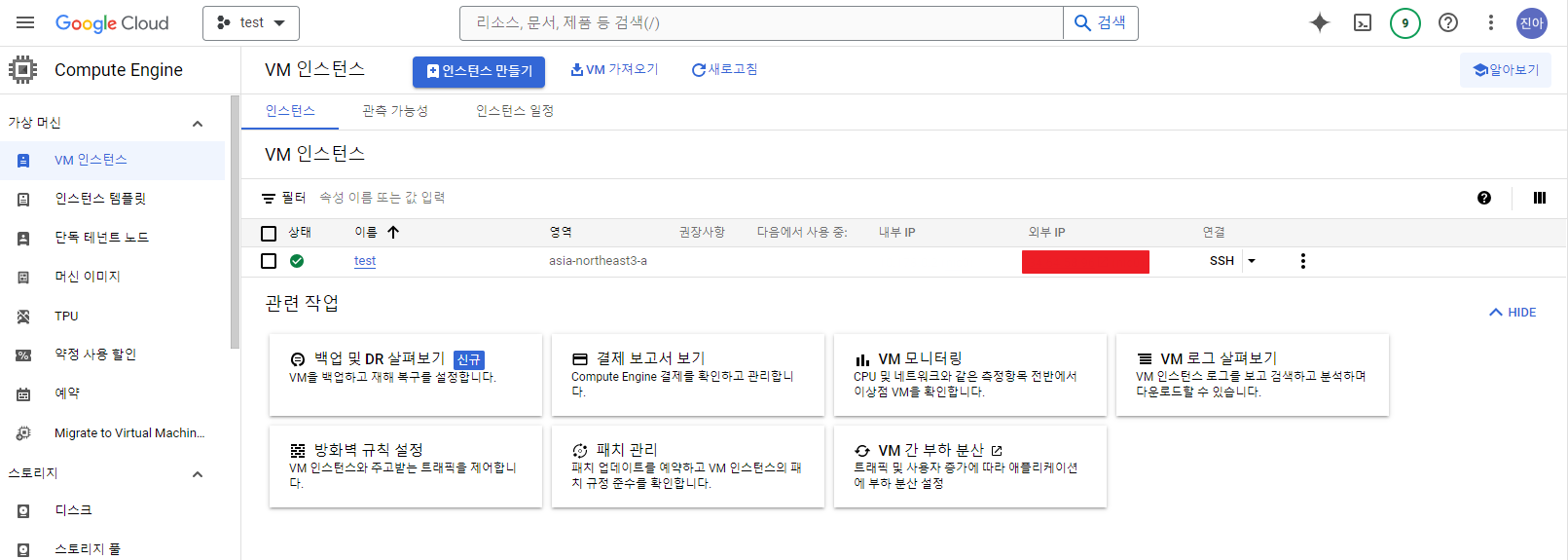Switch to the 관측 가능성 tab
The height and width of the screenshot is (560, 1568).
pyautogui.click(x=395, y=111)
